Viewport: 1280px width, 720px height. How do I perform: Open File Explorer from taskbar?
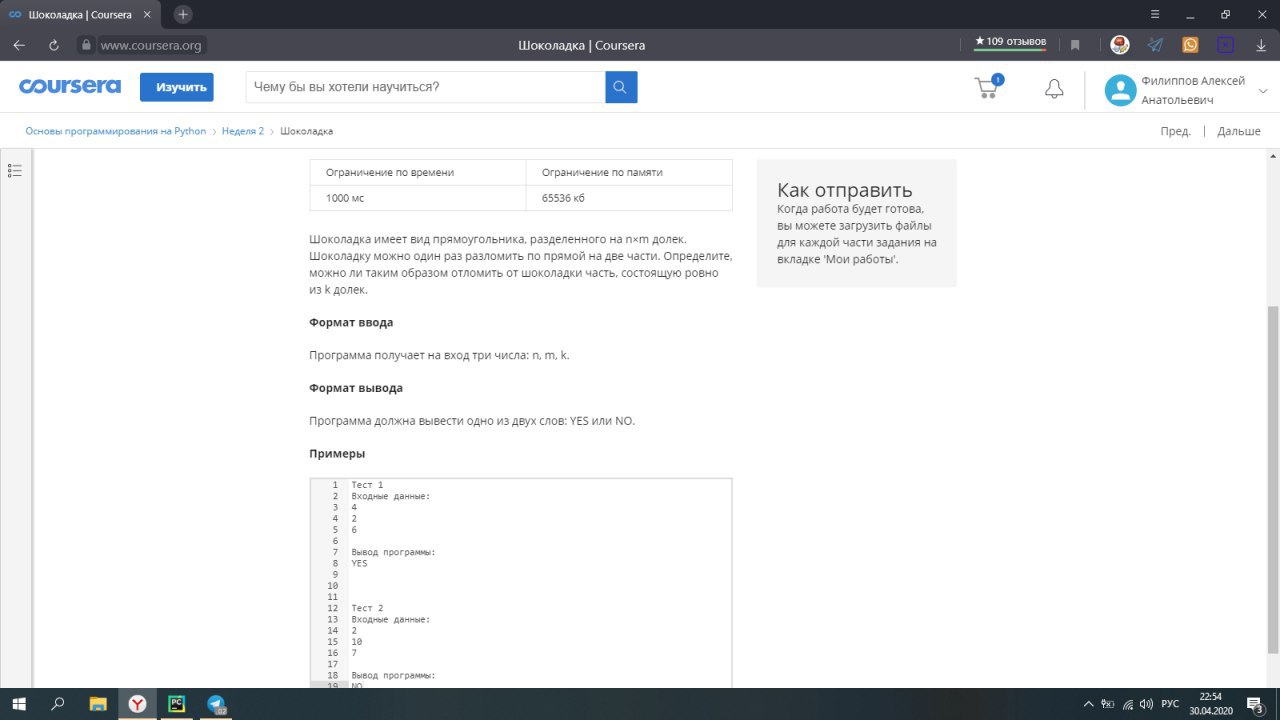click(x=97, y=704)
